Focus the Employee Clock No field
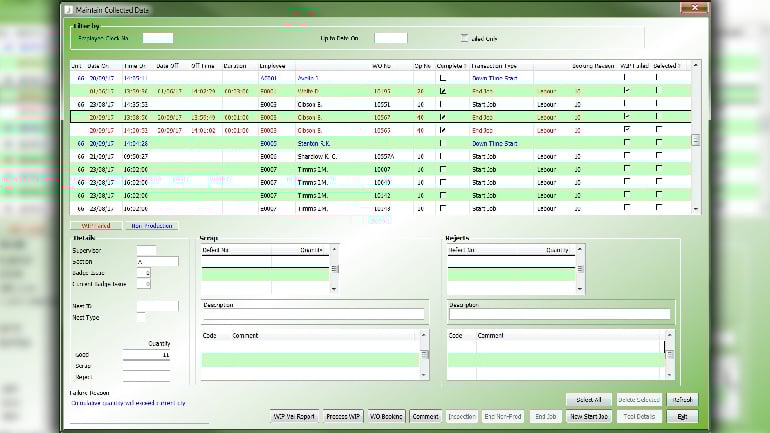This screenshot has height=433, width=770. point(157,38)
